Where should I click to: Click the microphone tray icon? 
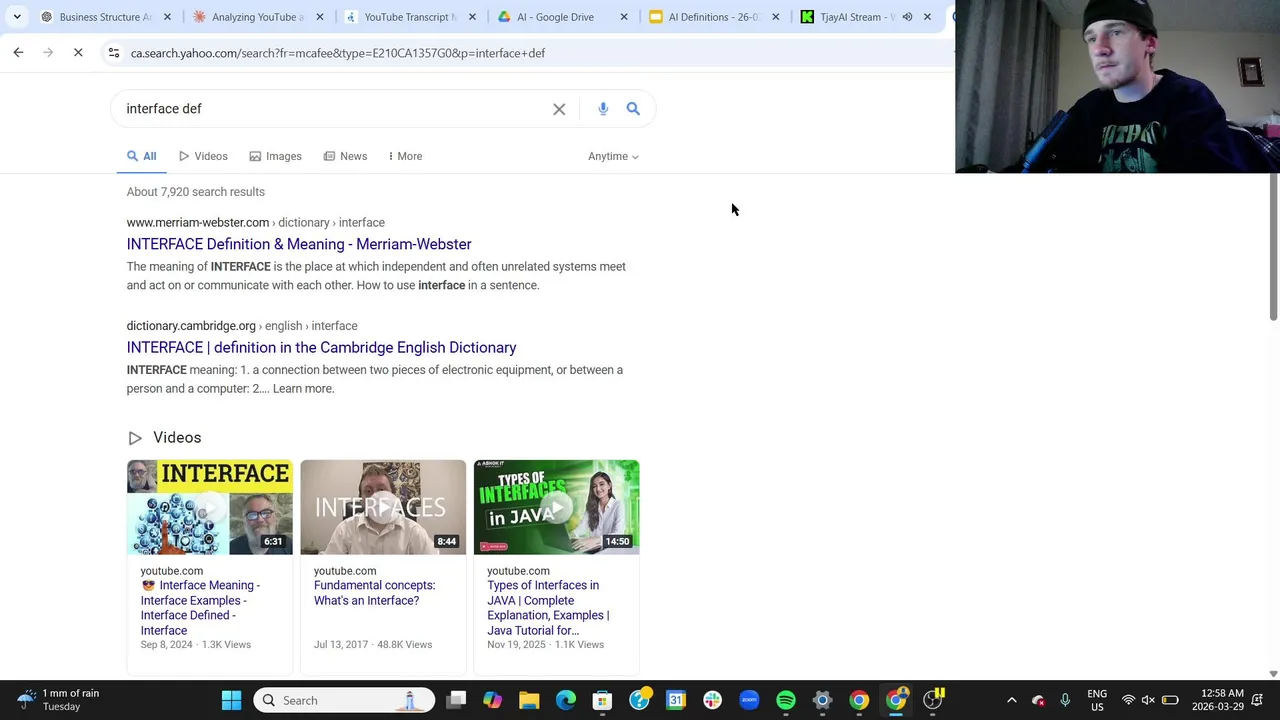1065,700
